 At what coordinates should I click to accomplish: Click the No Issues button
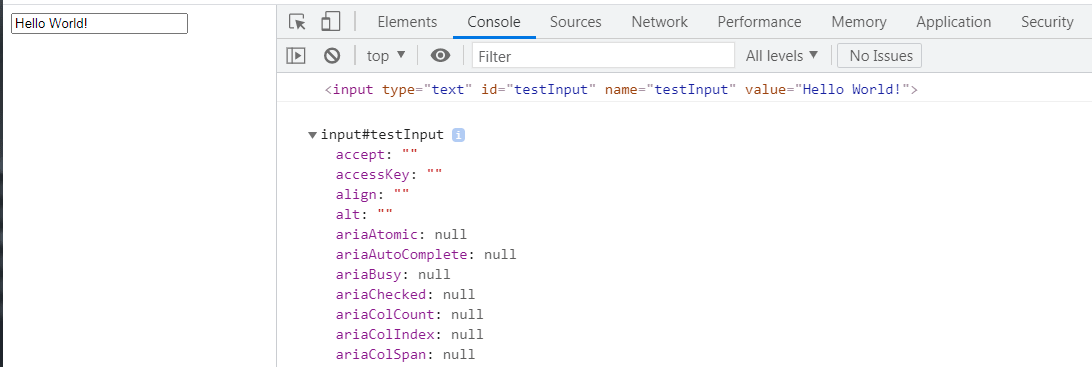[x=880, y=56]
